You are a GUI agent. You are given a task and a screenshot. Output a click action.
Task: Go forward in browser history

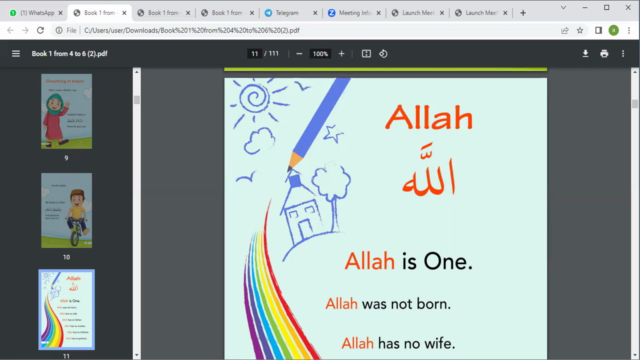coord(25,30)
